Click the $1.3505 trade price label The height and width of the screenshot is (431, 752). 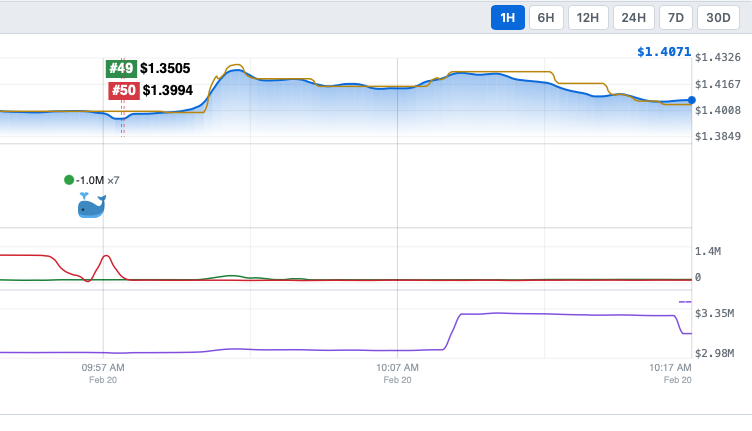pos(165,69)
